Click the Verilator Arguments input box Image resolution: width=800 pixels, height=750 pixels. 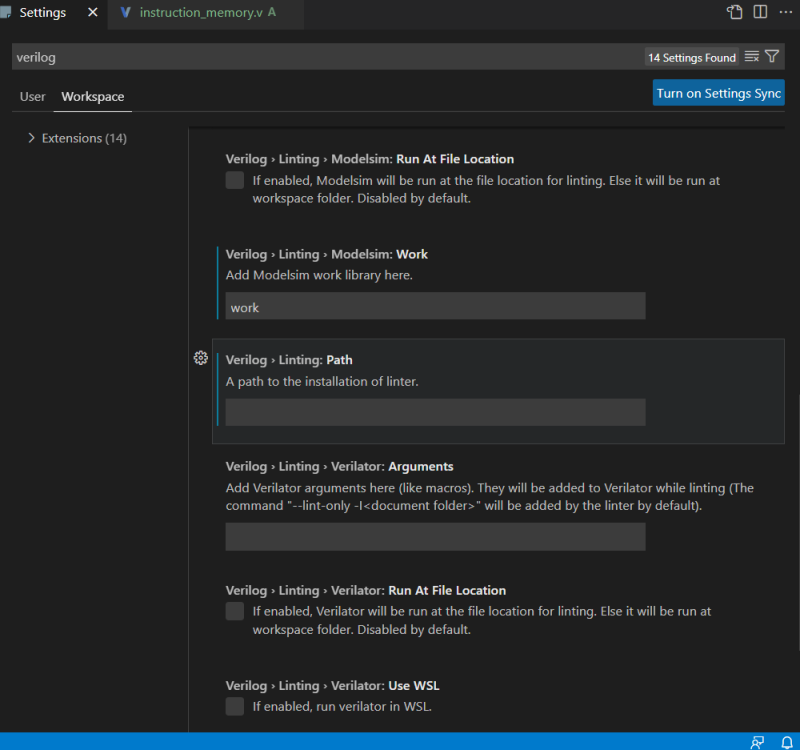pos(435,537)
